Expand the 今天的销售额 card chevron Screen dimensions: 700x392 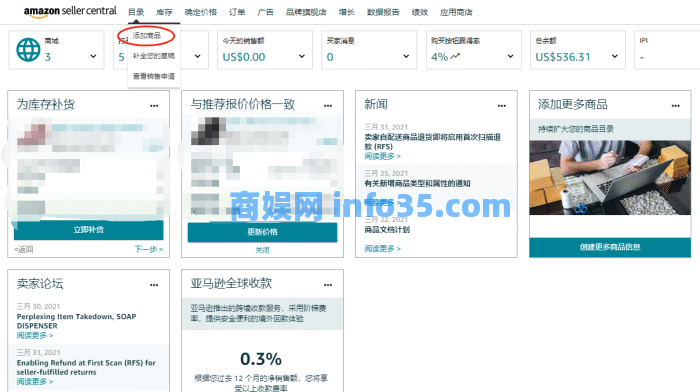[302, 56]
